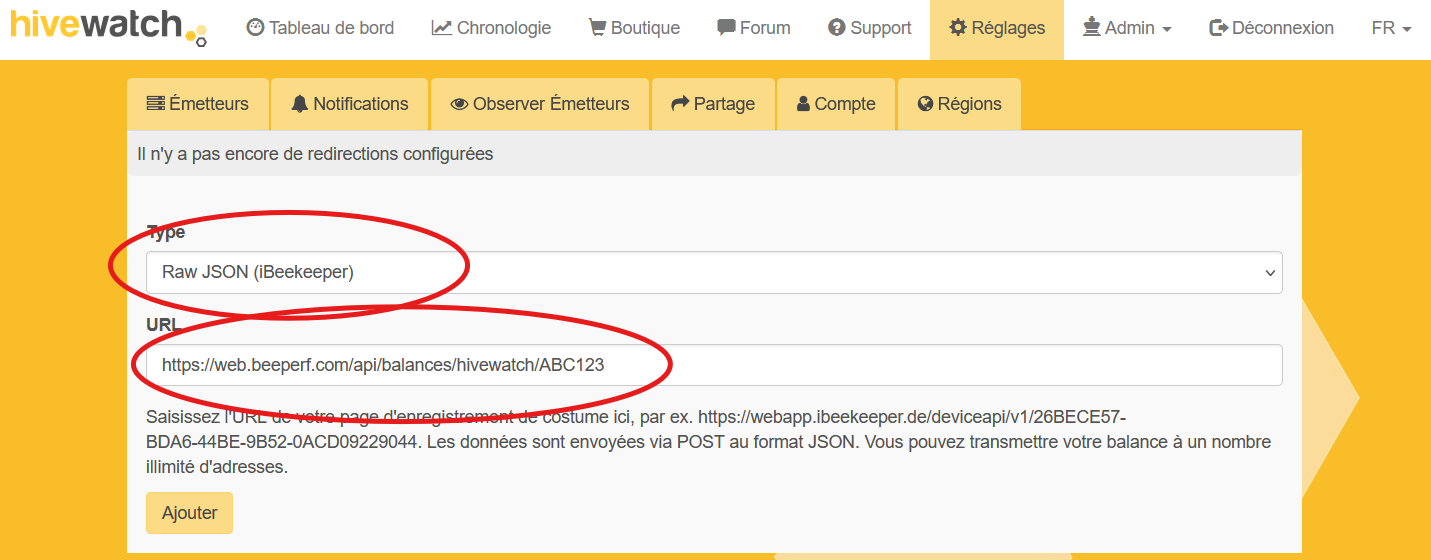This screenshot has width=1431, height=560.
Task: Click Déconnexion to log out
Action: pyautogui.click(x=1271, y=28)
